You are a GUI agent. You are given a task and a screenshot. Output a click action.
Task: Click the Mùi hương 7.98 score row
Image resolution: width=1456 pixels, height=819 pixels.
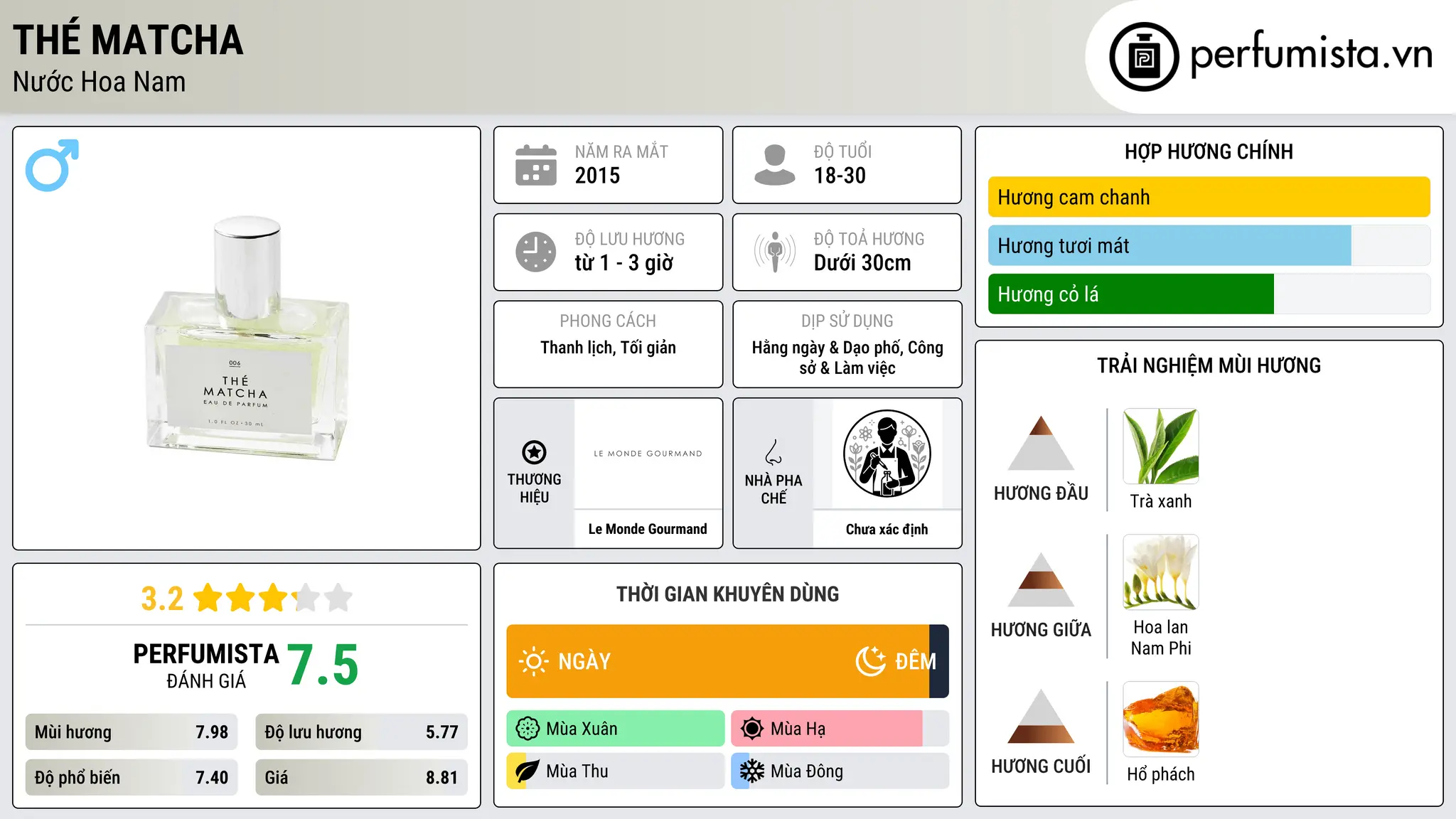132,732
